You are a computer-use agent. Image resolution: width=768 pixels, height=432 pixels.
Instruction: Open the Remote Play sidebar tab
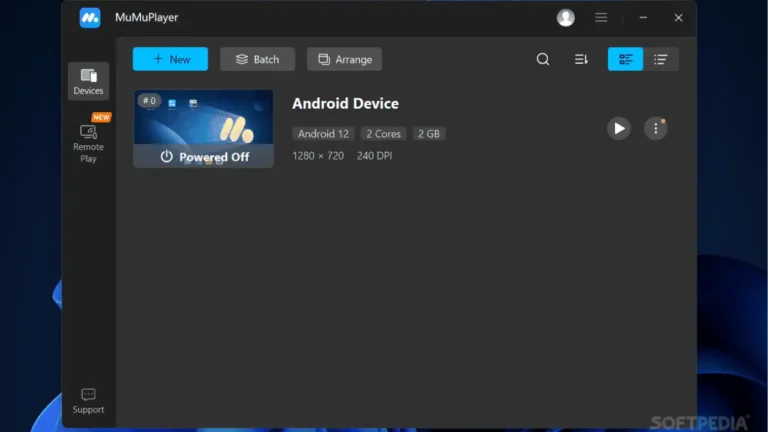coord(89,144)
